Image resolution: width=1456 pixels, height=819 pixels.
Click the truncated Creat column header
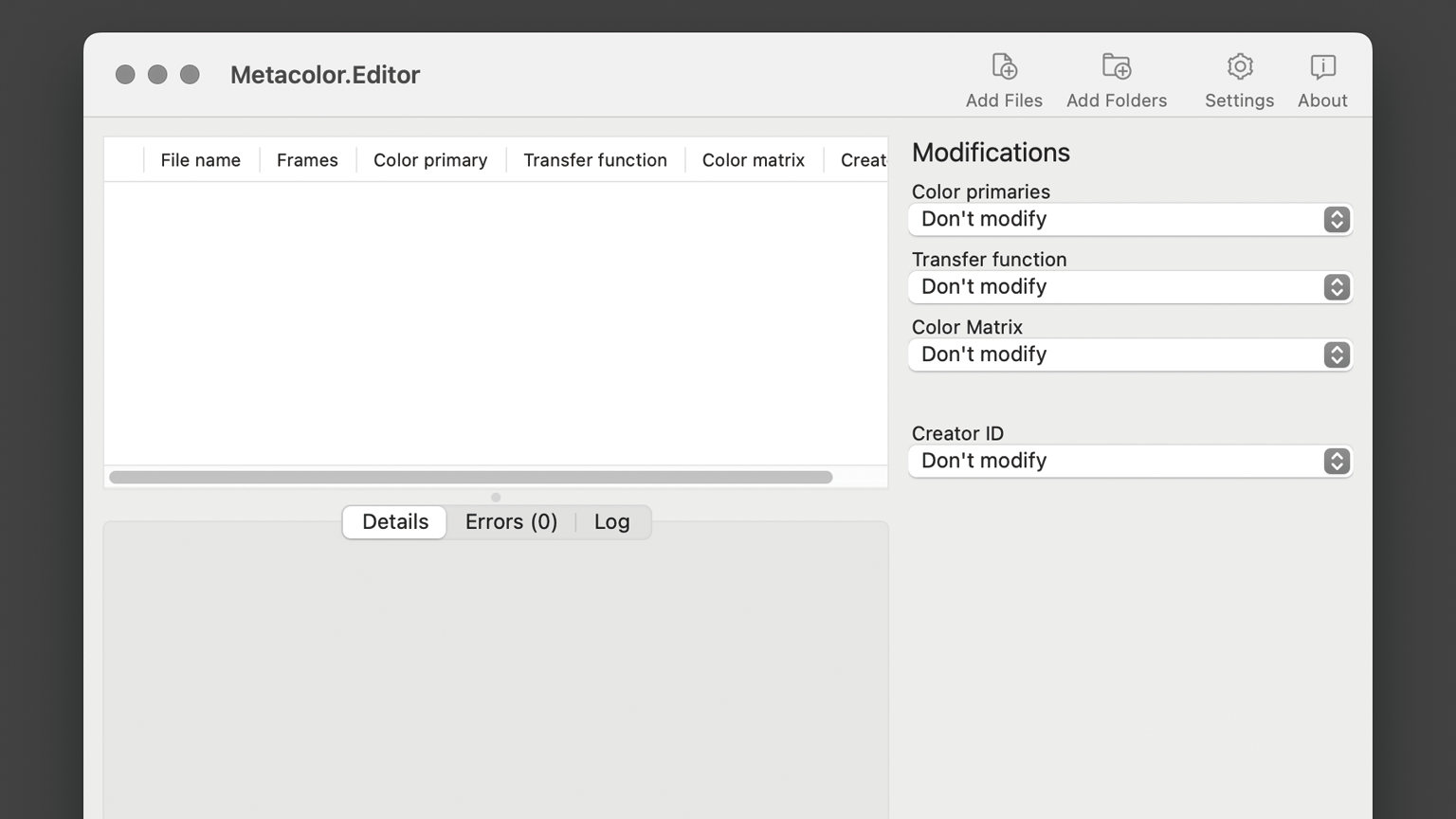click(863, 160)
